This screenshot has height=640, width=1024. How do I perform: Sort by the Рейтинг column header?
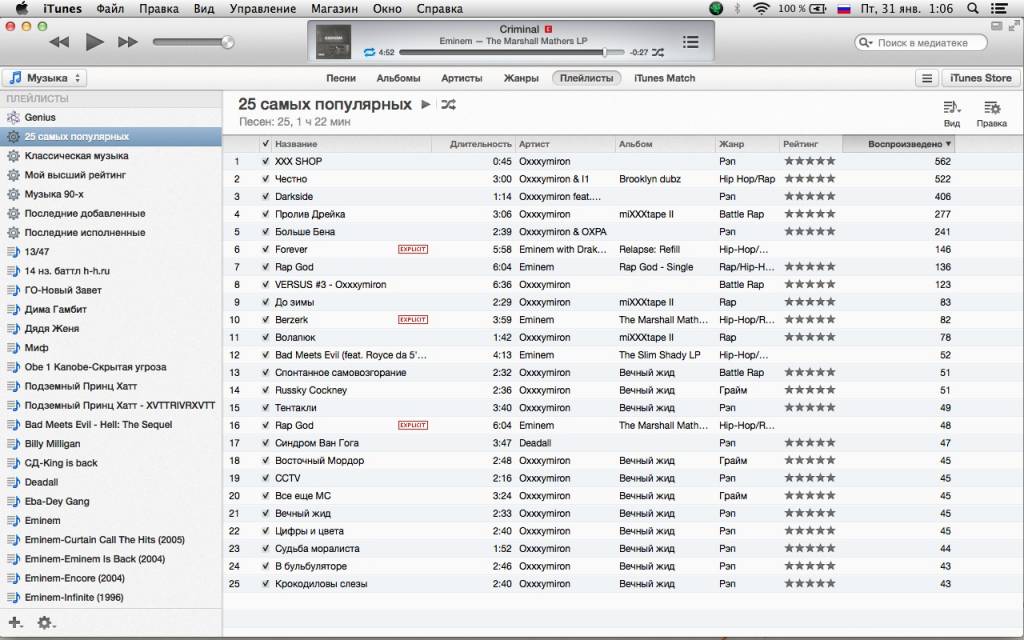pos(812,144)
